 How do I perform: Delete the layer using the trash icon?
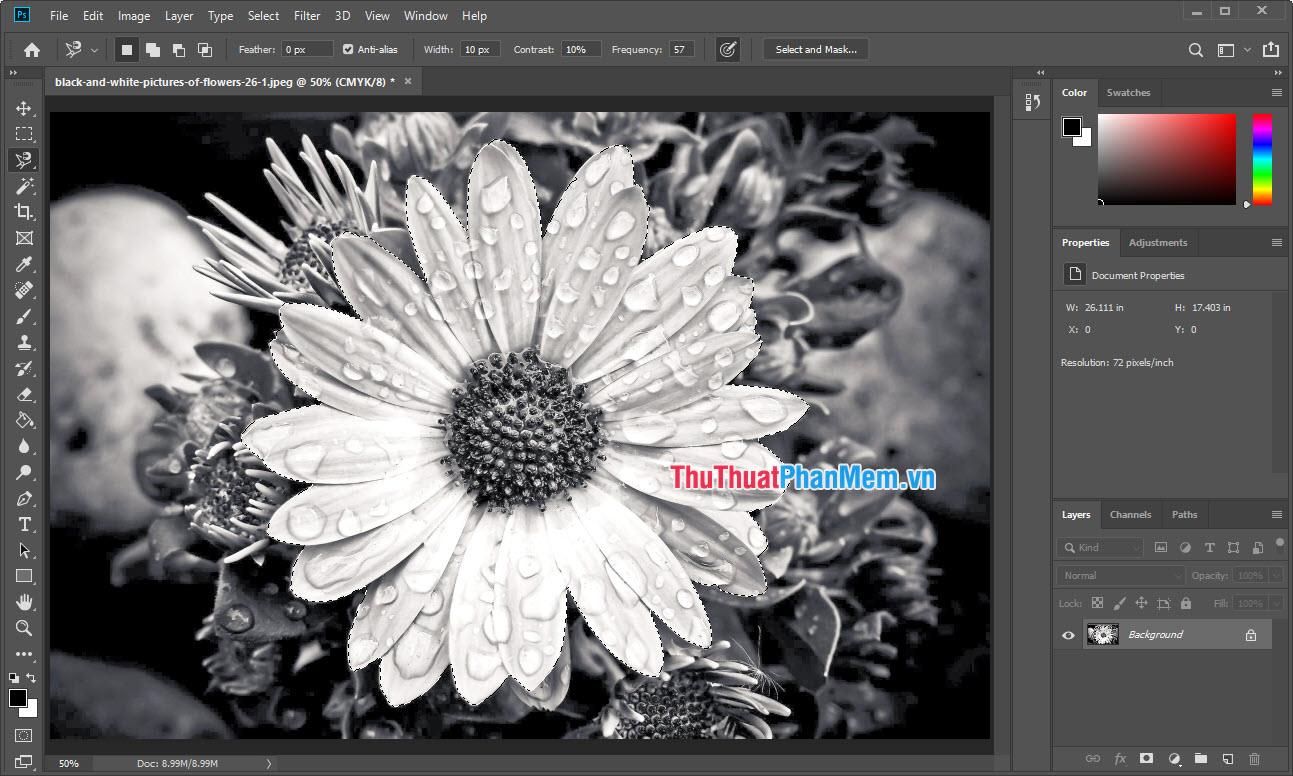(1255, 759)
